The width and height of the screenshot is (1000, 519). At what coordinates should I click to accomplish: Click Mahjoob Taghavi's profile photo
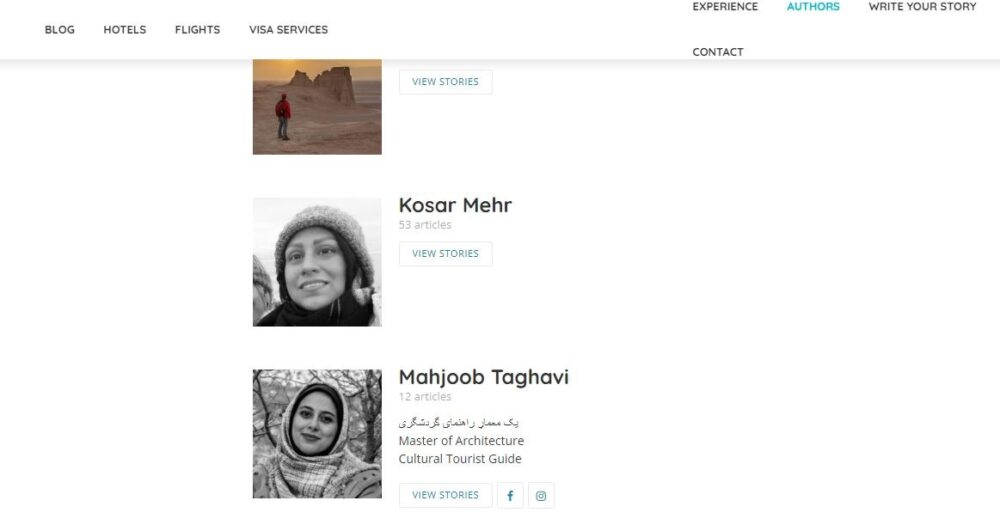(x=317, y=434)
